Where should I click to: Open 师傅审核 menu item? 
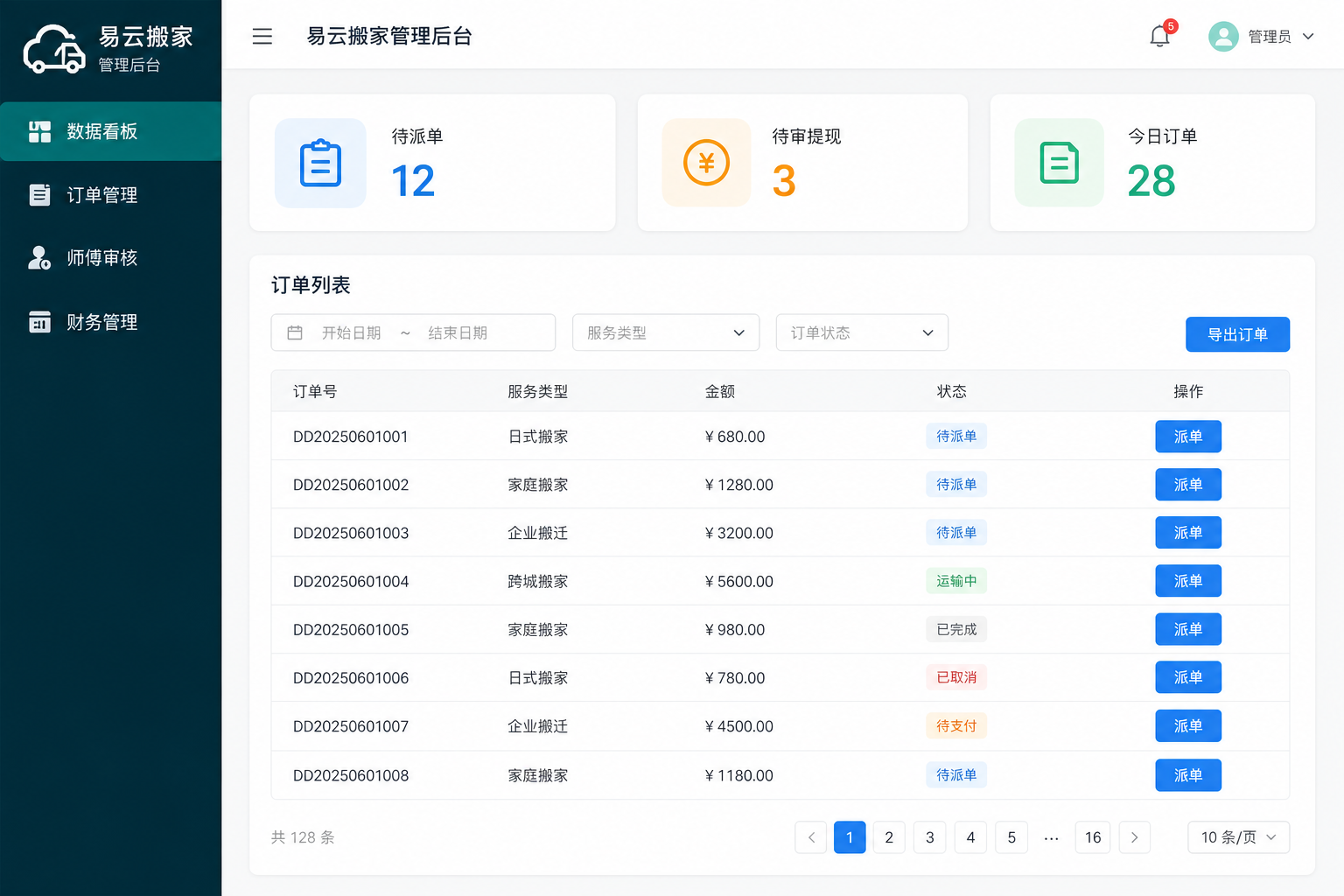[111, 258]
